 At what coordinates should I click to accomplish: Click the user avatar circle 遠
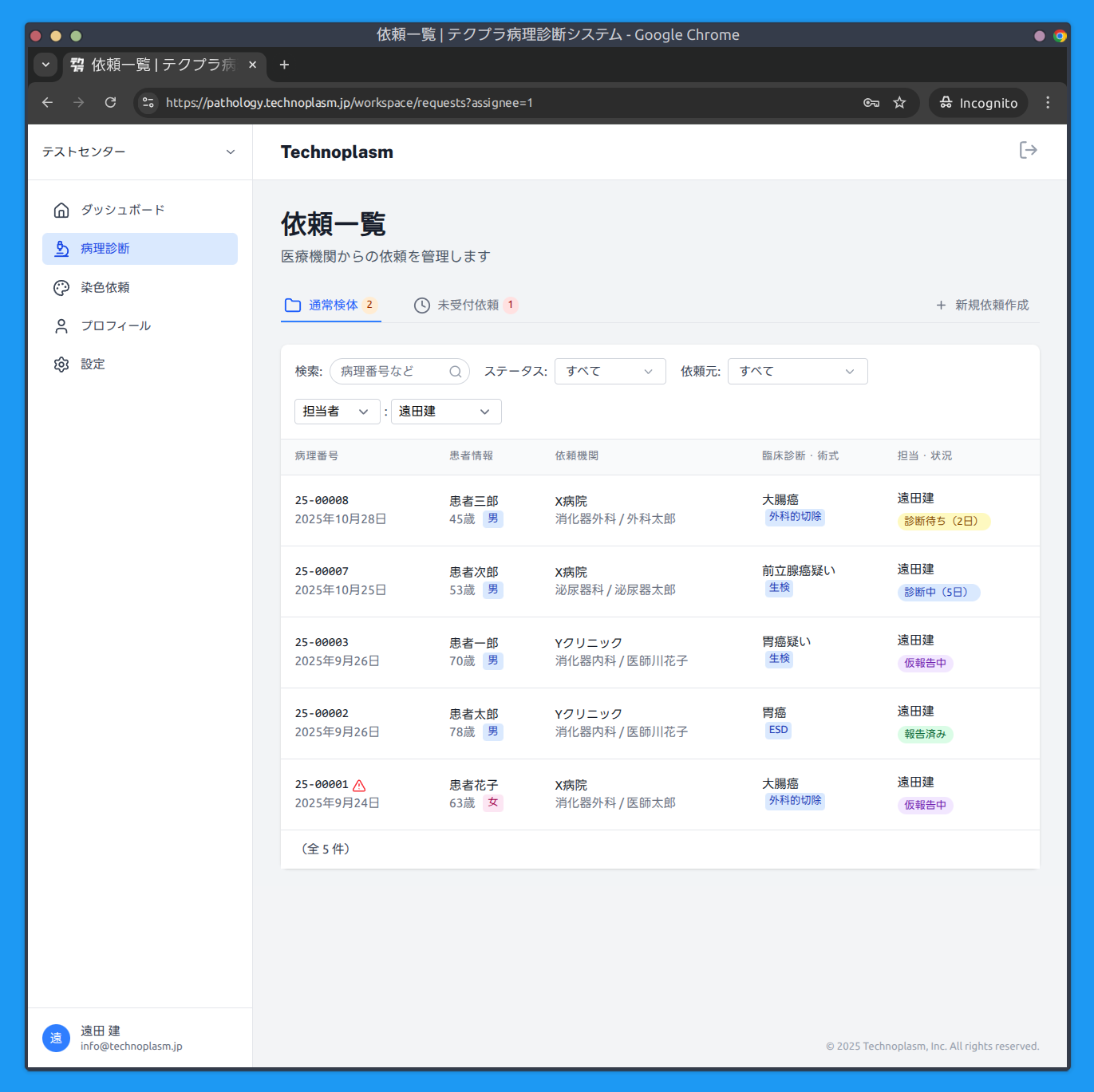56,1038
